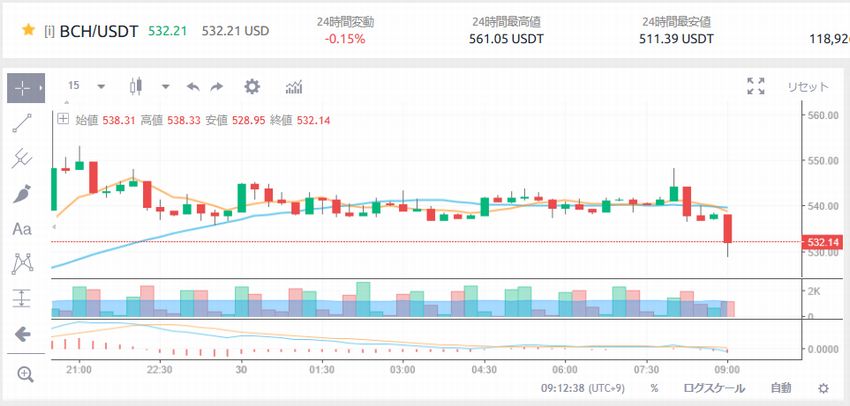
Task: Click the 532.21 USD price text
Action: pyautogui.click(x=235, y=31)
